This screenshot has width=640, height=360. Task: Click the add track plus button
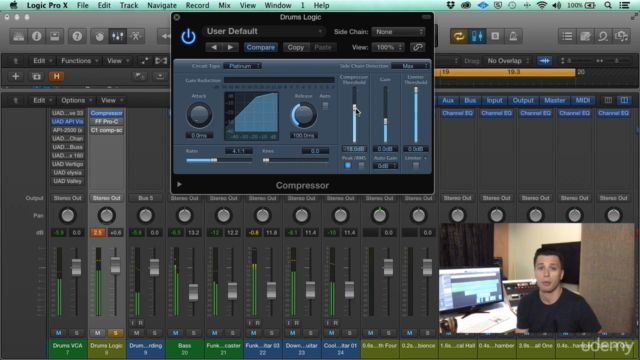(x=16, y=76)
